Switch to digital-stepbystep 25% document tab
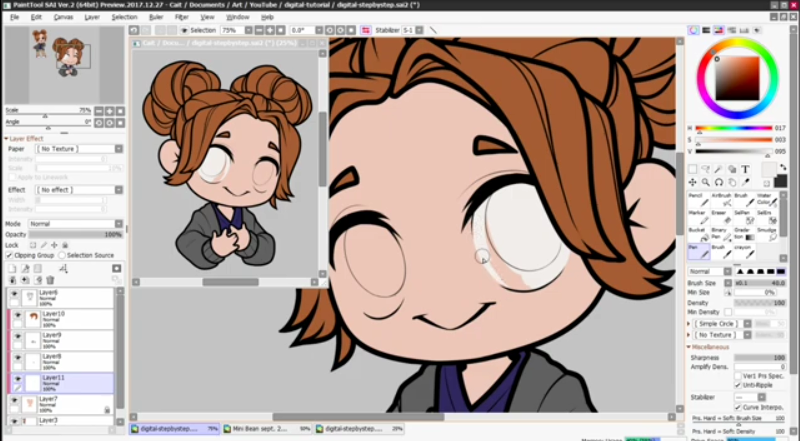The height and width of the screenshot is (441, 800). 359,429
